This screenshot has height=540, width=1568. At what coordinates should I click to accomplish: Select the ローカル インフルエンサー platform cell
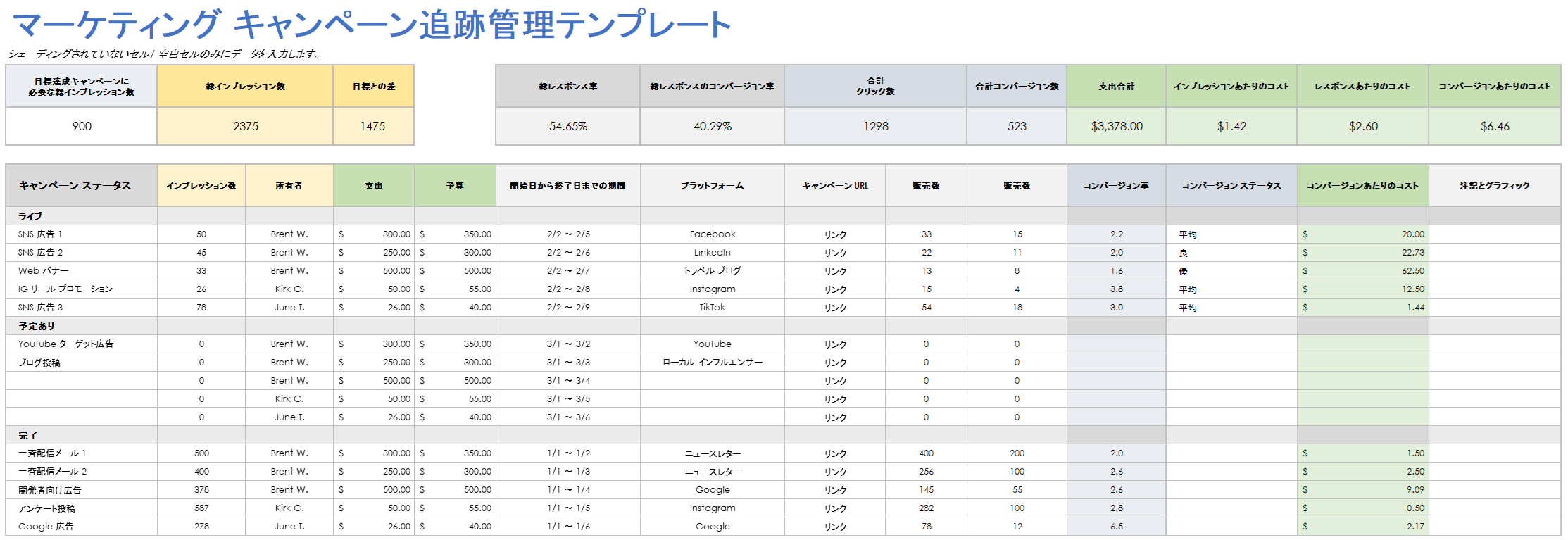pyautogui.click(x=712, y=363)
